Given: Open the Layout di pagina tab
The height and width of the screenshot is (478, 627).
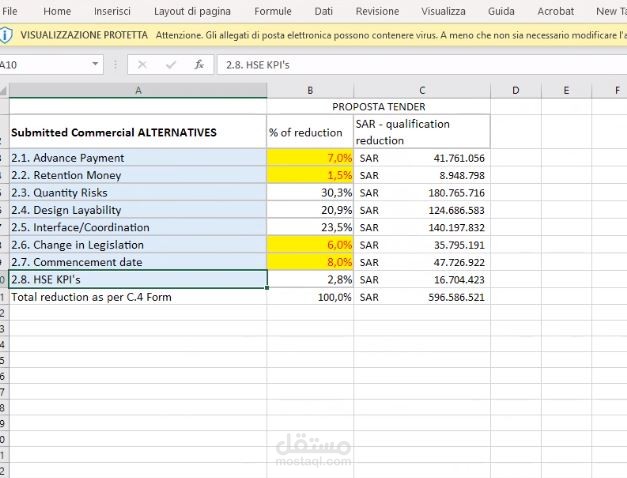Looking at the screenshot, I should 192,11.
